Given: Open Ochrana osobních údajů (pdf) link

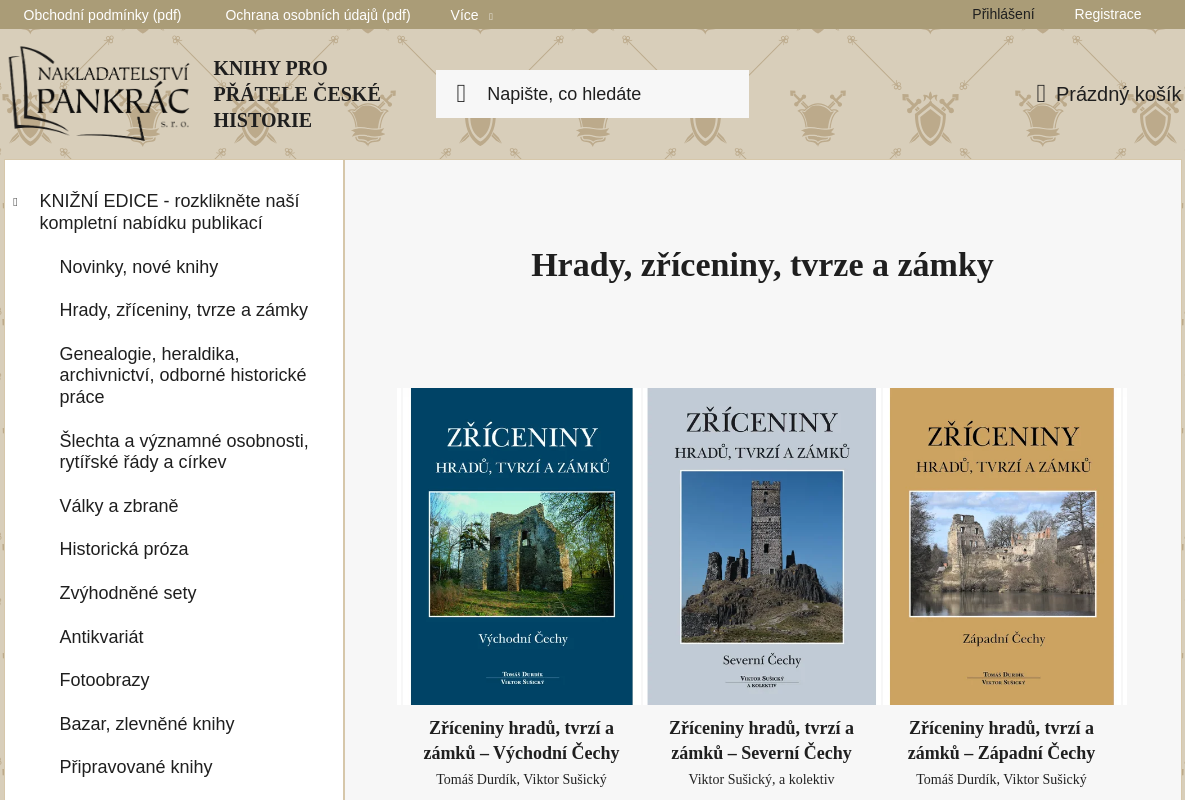Looking at the screenshot, I should click(318, 15).
